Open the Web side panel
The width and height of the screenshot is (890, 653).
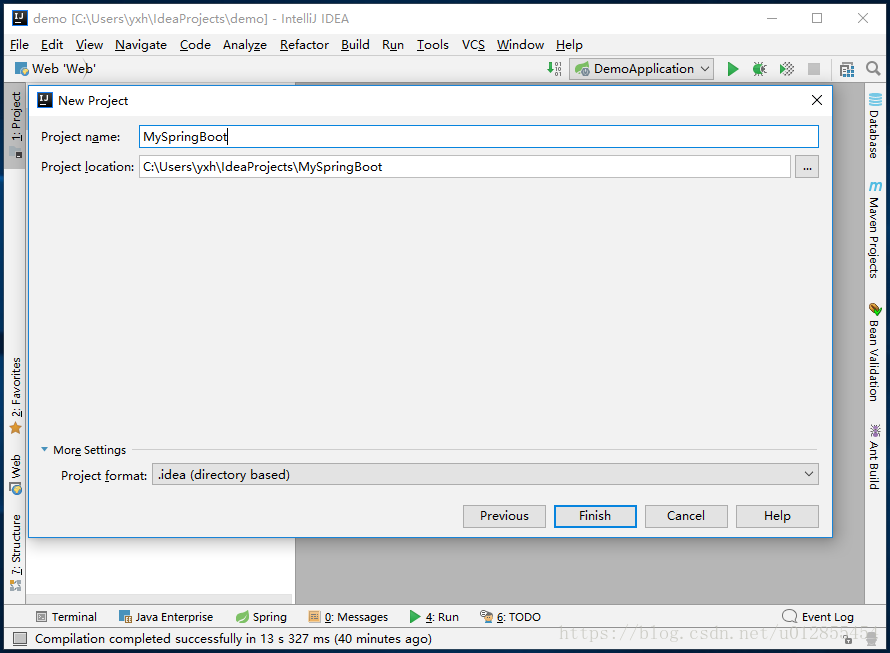coord(15,474)
